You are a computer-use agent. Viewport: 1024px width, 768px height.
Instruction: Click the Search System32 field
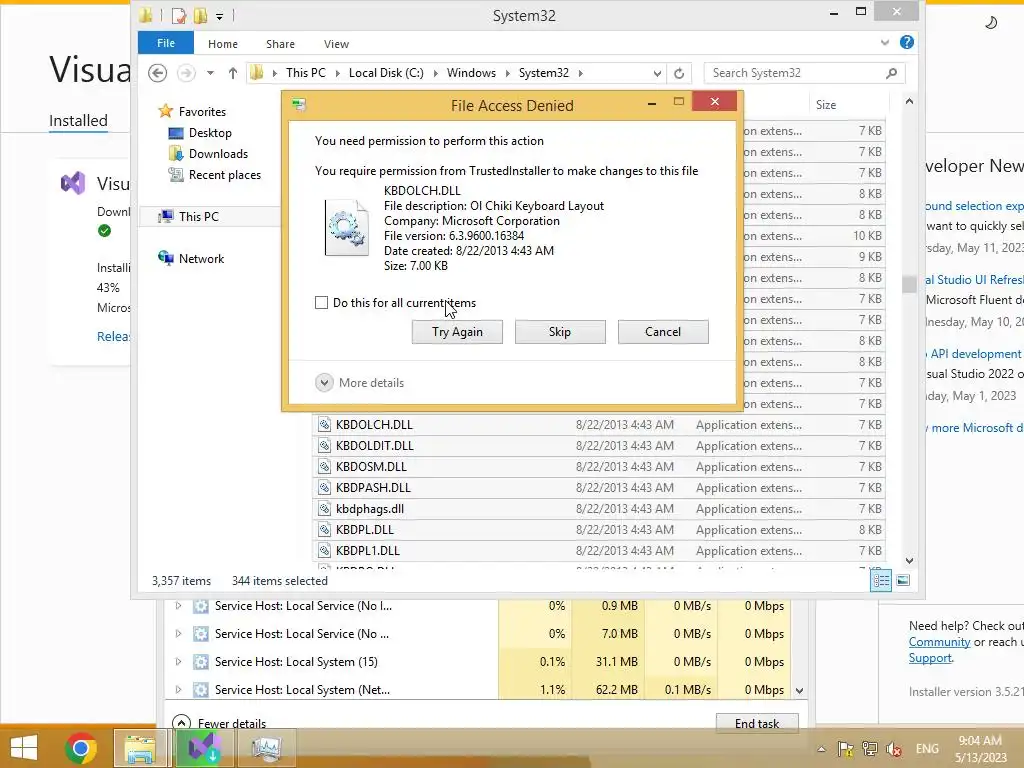pyautogui.click(x=805, y=73)
